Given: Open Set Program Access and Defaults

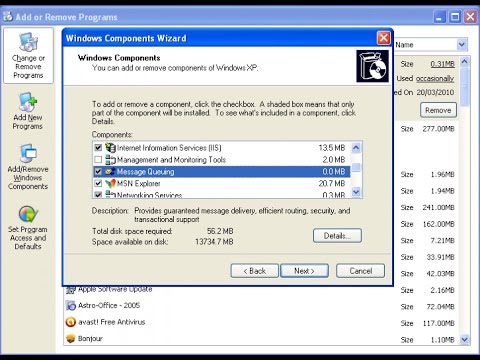Looking at the screenshot, I should (28, 228).
